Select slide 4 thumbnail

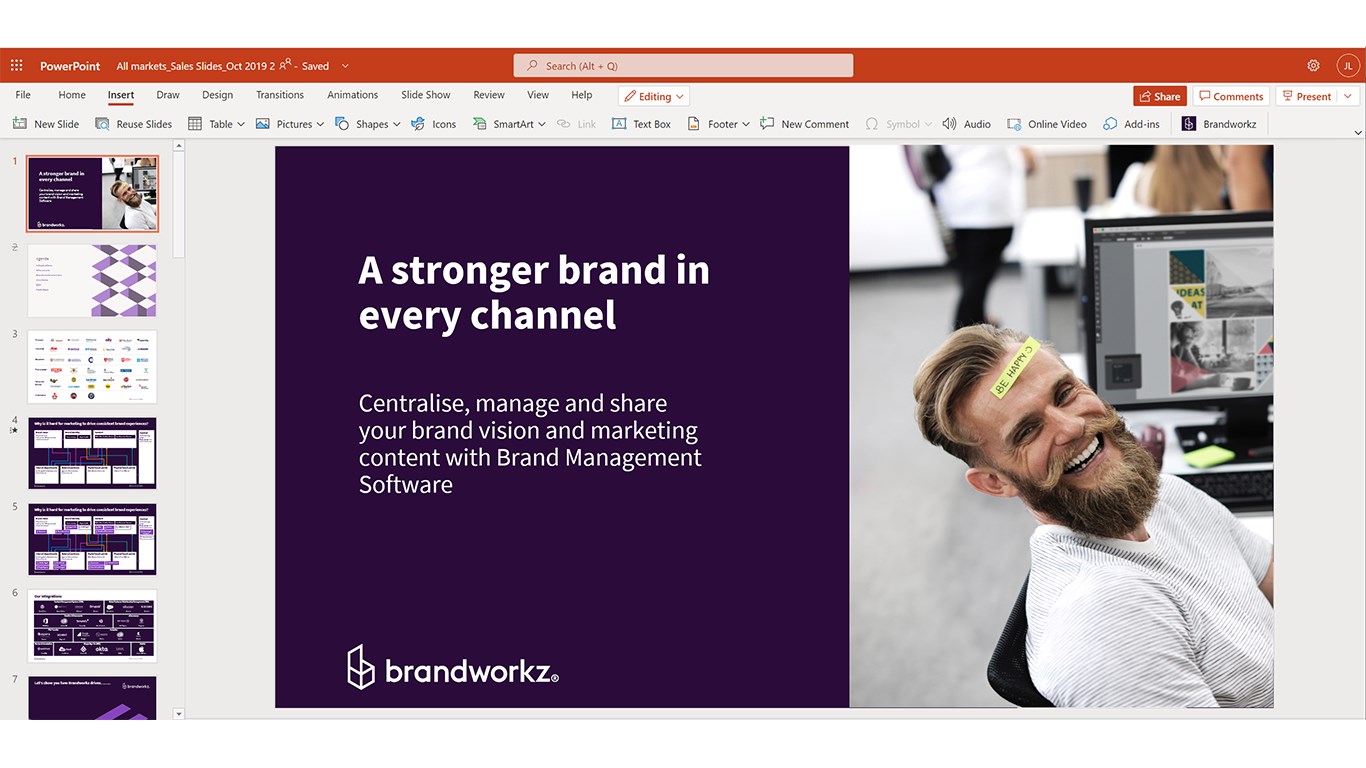[92, 453]
